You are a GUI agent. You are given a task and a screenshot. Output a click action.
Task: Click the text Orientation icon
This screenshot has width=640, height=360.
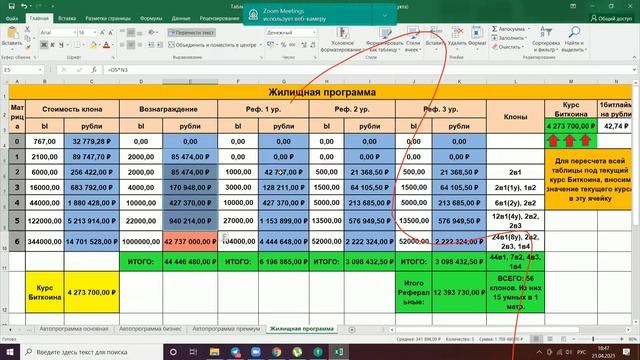coord(152,32)
